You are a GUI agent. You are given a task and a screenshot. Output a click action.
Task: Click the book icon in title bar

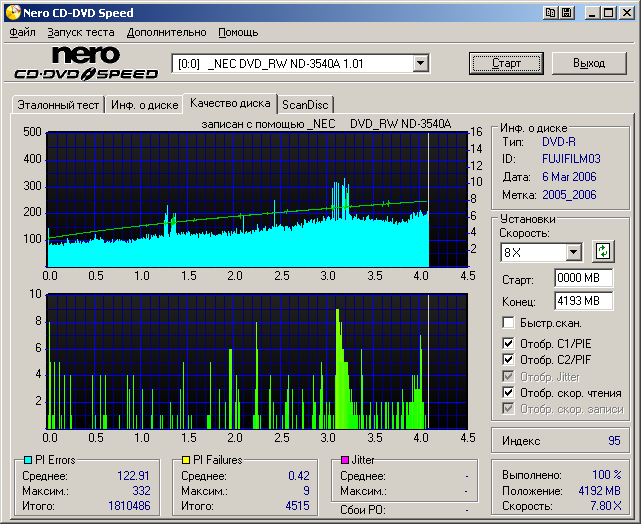551,12
